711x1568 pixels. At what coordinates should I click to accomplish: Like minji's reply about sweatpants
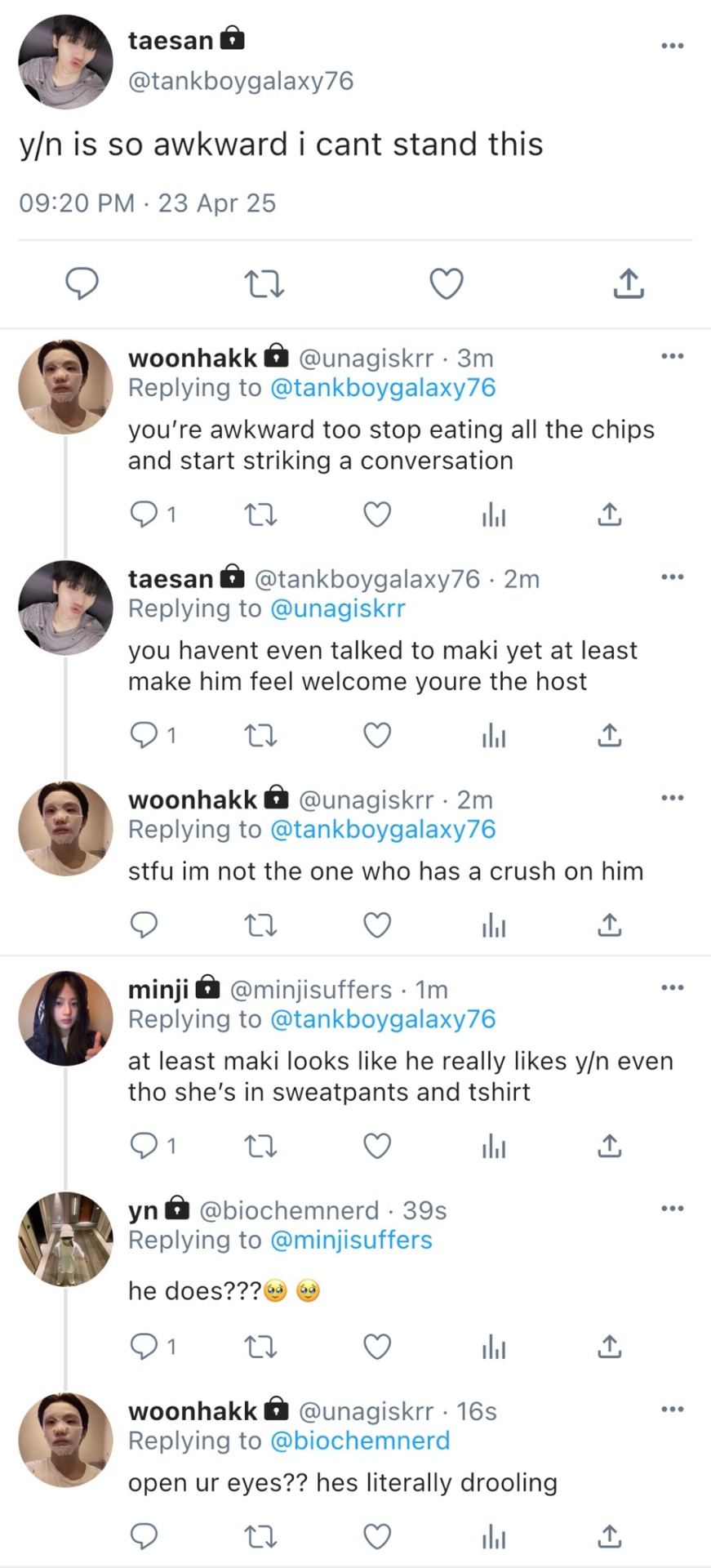(x=376, y=1147)
